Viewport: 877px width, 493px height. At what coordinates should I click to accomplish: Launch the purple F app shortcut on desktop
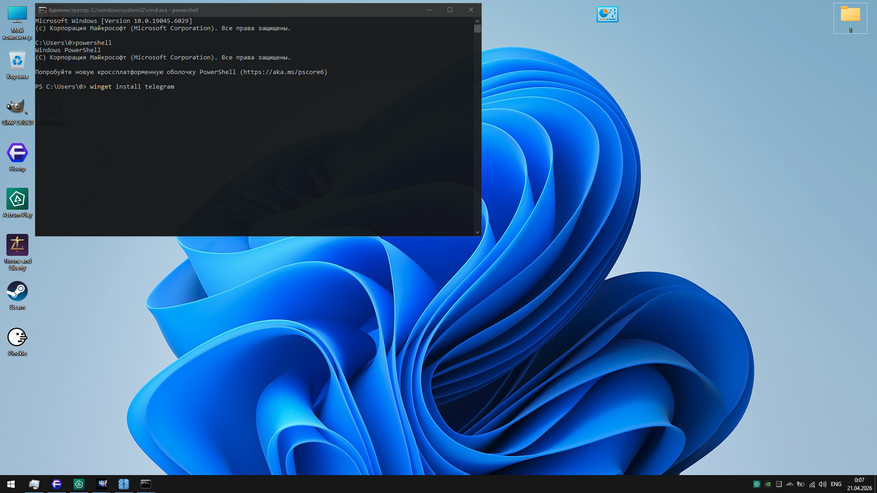click(17, 153)
